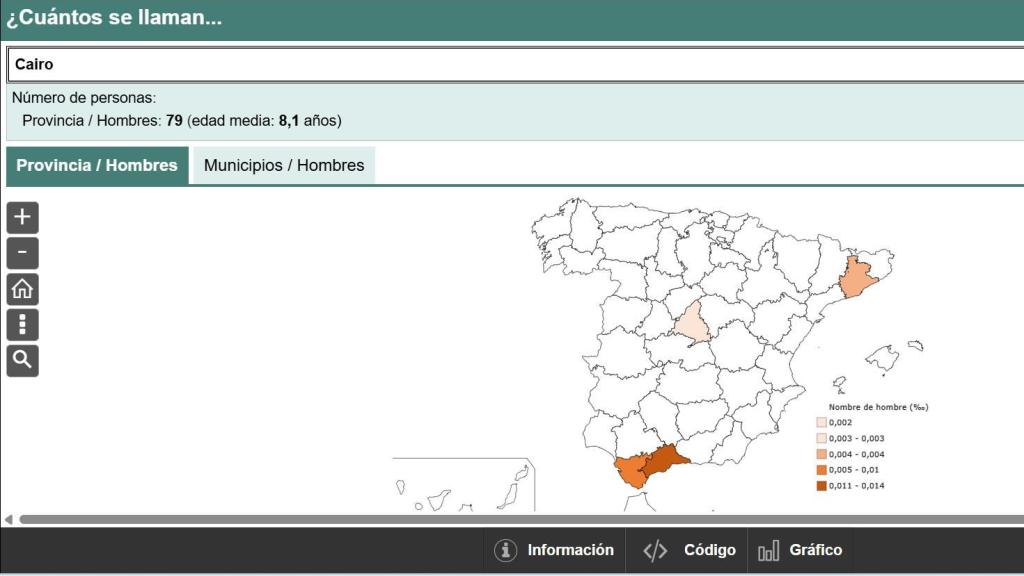Select the Provincia / Hombres tab

(97, 166)
